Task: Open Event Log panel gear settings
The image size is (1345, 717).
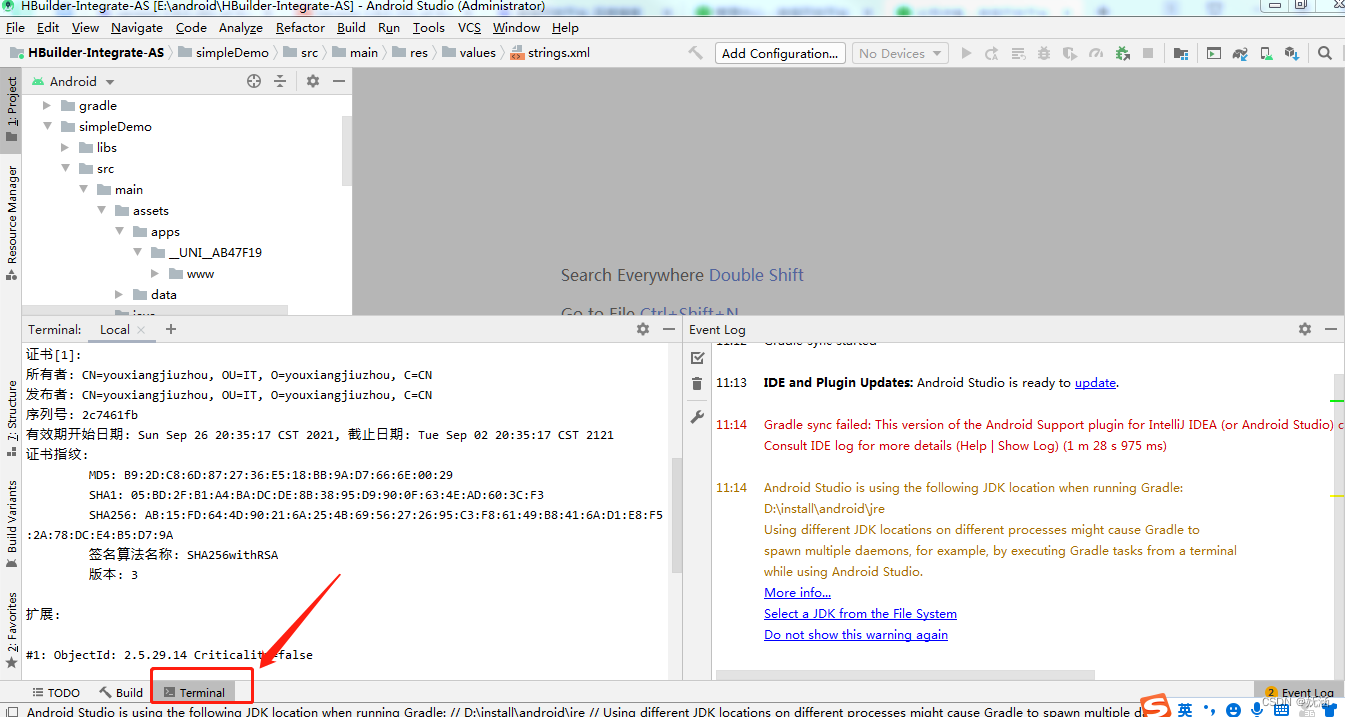Action: tap(1305, 329)
